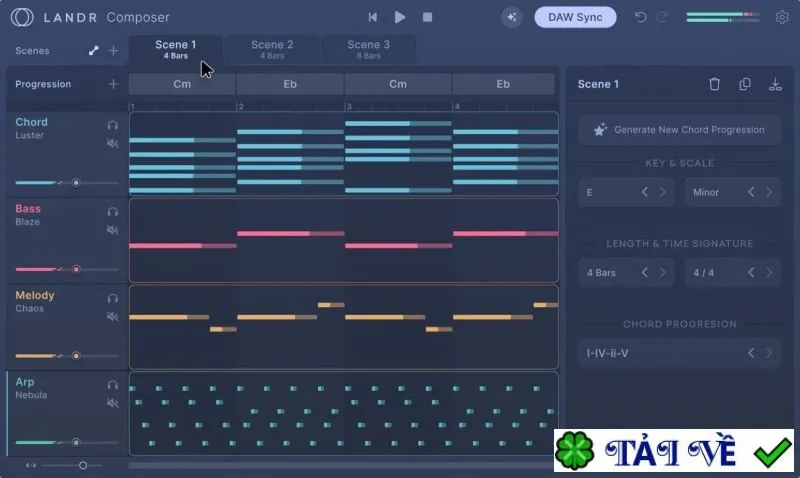800x478 pixels.
Task: Switch scale Minor to next option
Action: point(769,192)
